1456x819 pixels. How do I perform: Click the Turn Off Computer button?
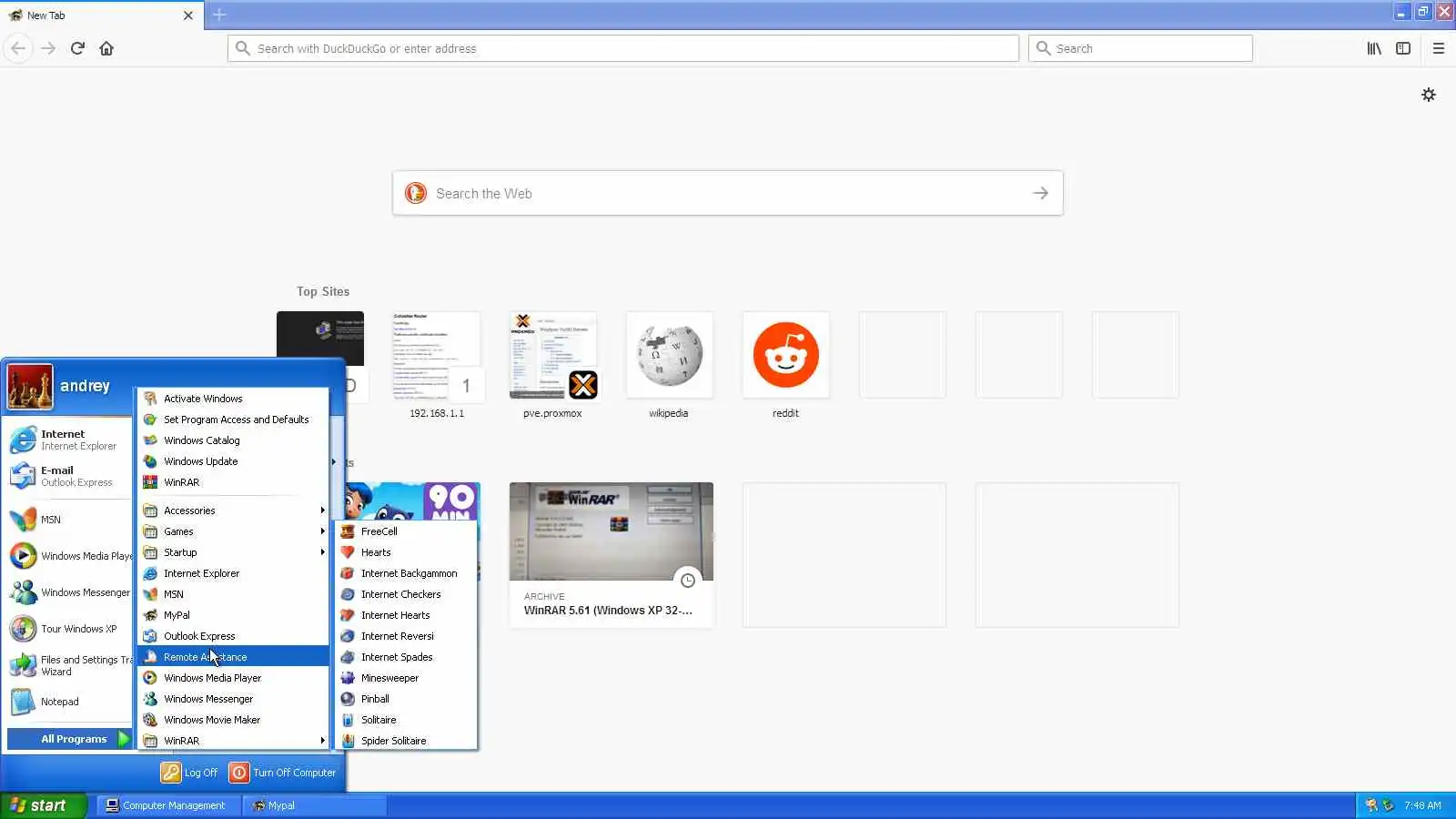[x=283, y=773]
